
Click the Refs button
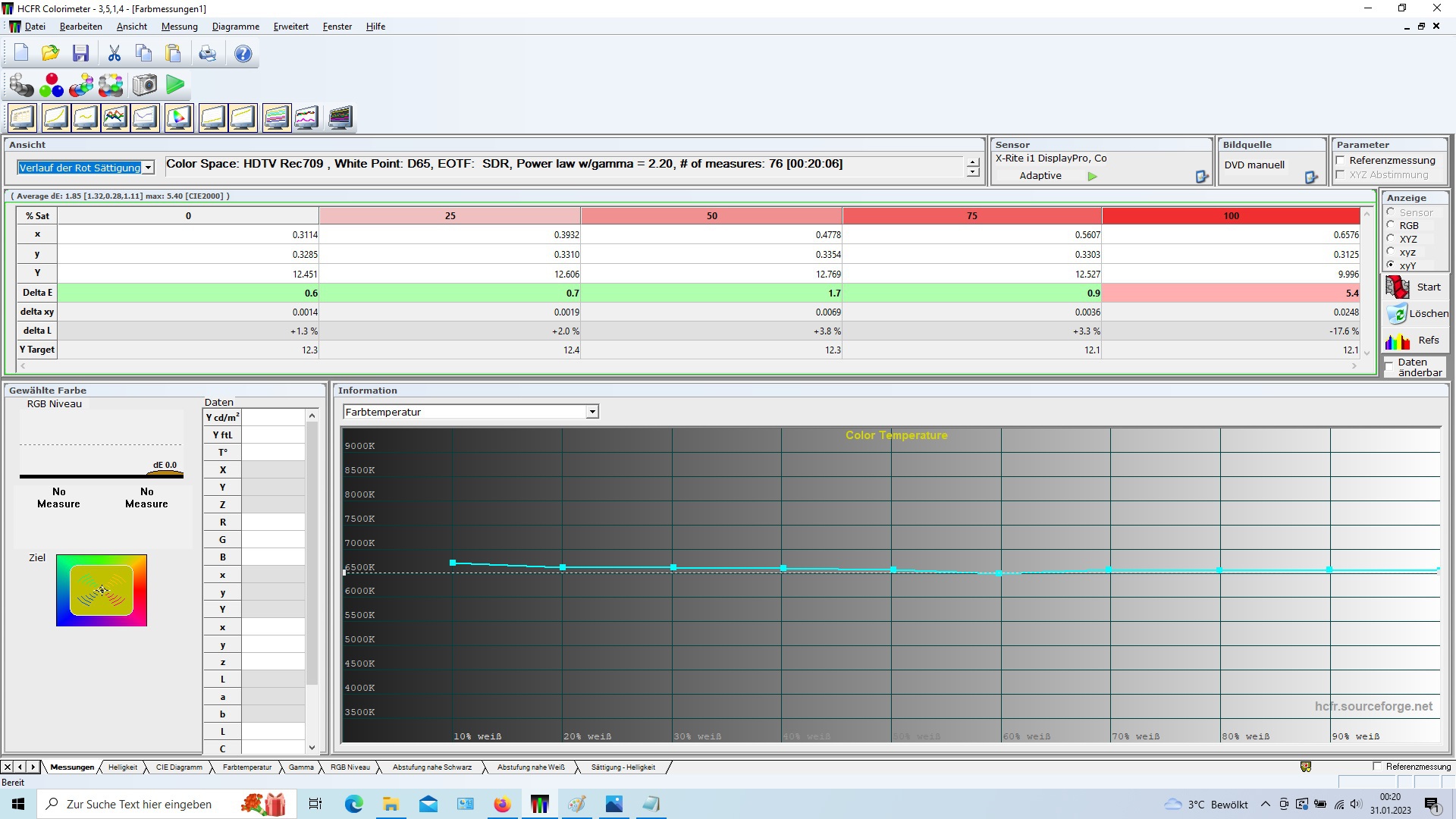click(x=1417, y=340)
